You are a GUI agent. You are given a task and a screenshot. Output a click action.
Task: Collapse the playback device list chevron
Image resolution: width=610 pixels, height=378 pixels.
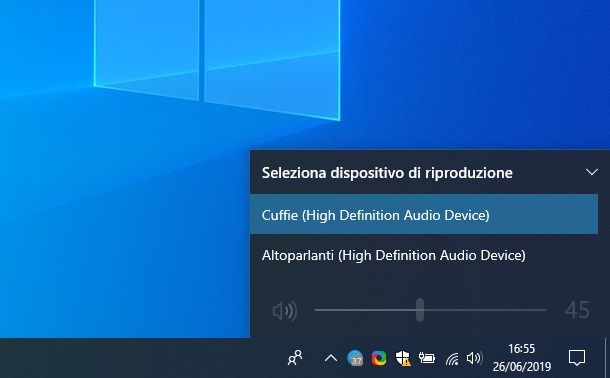592,172
